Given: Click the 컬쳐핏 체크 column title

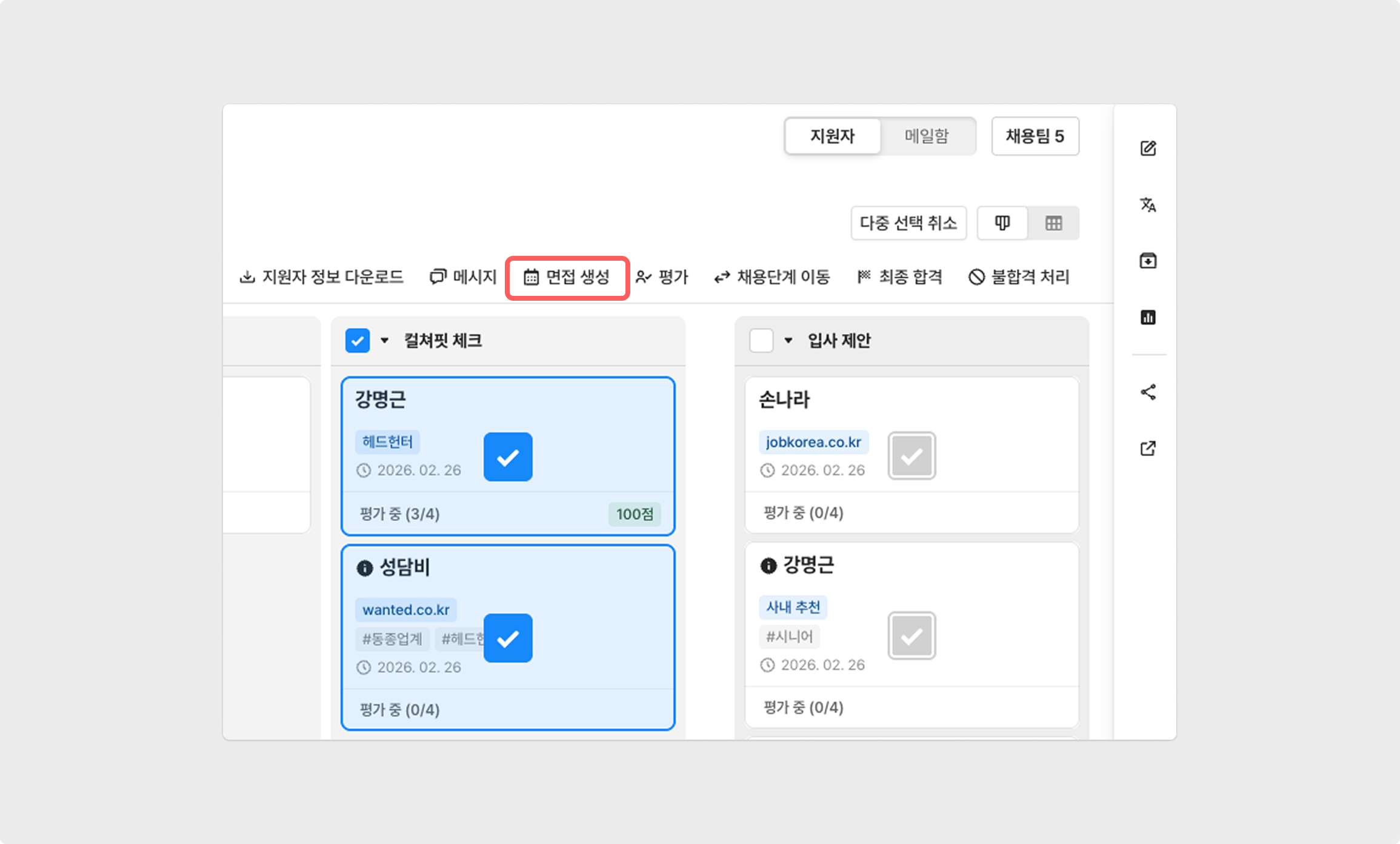Looking at the screenshot, I should (x=443, y=341).
